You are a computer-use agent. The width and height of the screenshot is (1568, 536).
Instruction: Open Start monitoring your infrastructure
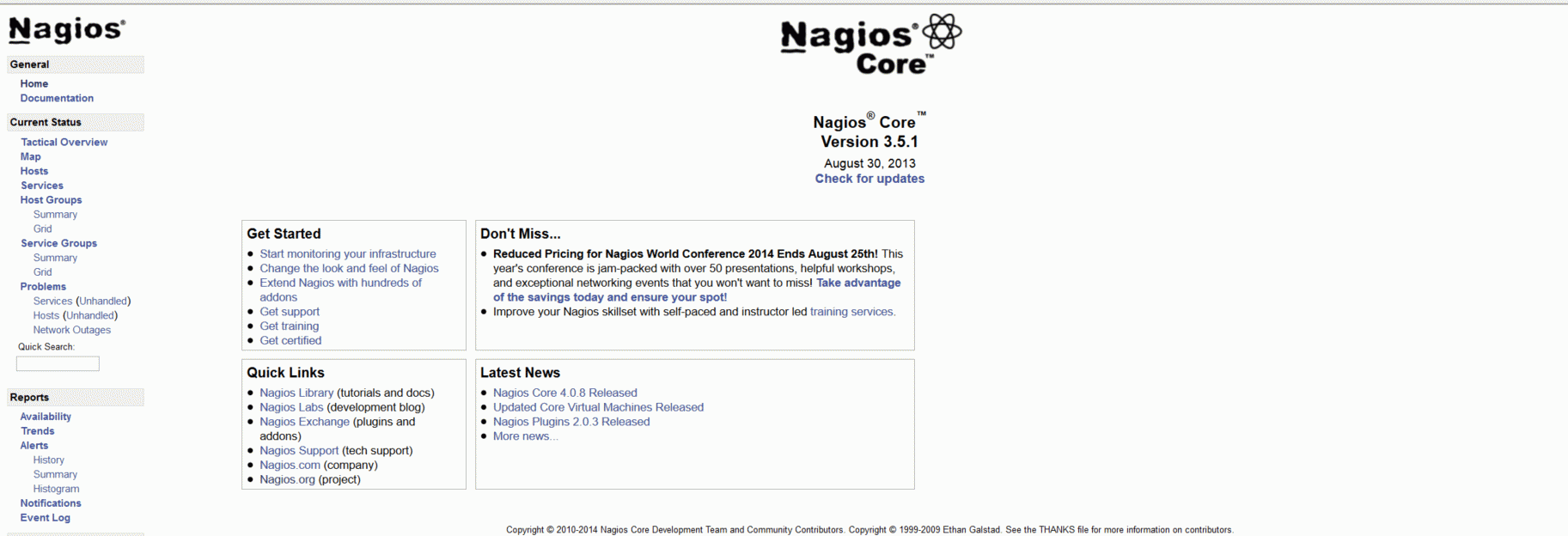pyautogui.click(x=348, y=254)
